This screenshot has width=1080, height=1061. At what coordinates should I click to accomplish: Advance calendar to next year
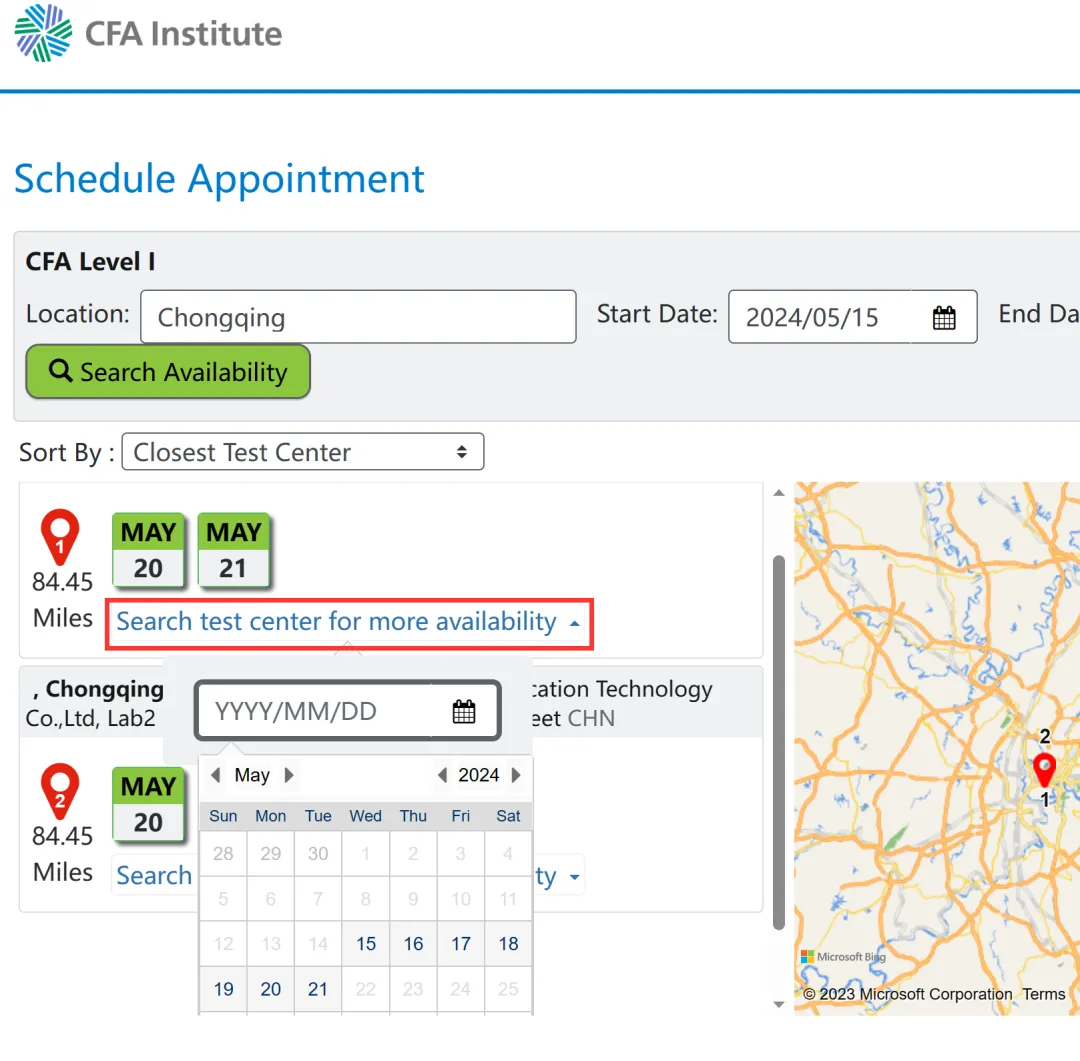[516, 775]
